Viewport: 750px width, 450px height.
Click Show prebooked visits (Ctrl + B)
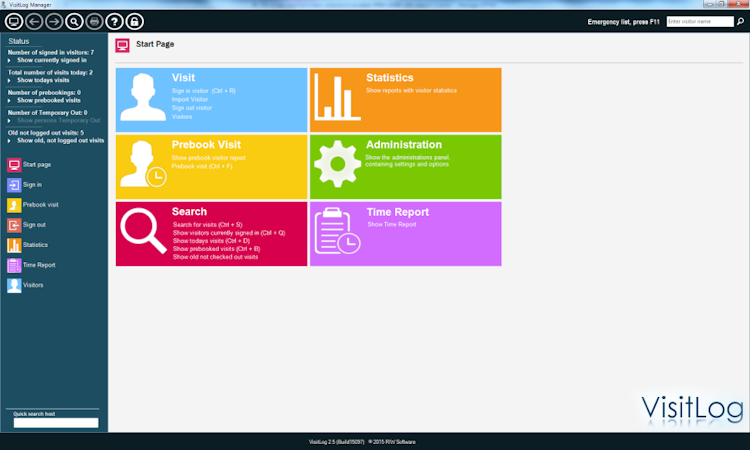click(x=216, y=249)
